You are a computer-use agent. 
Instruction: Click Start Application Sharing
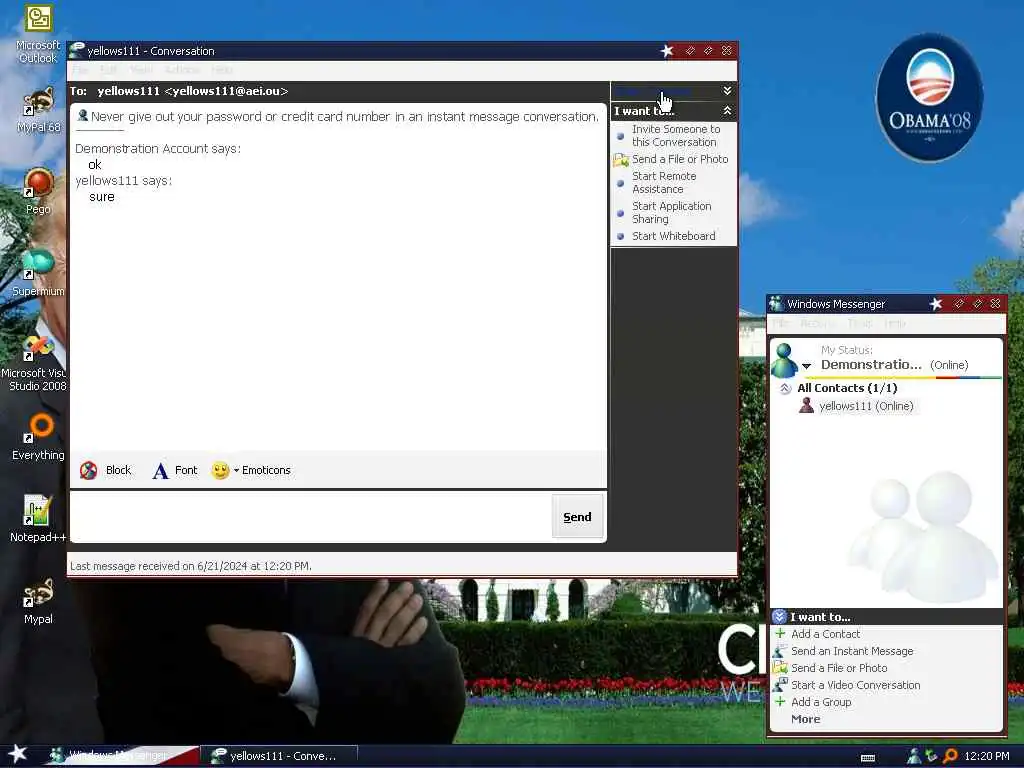coord(671,213)
